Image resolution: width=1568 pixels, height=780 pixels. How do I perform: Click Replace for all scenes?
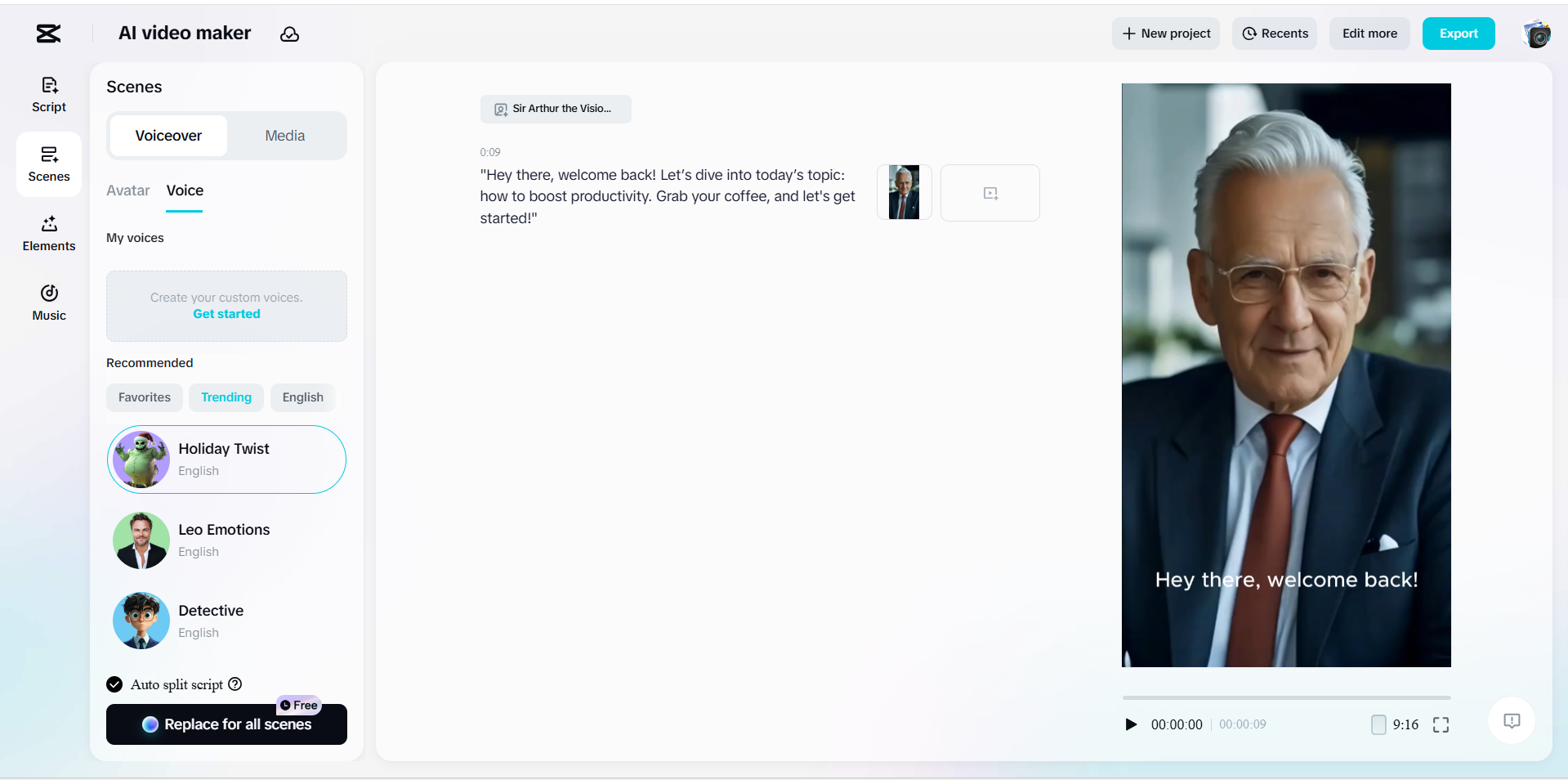coord(226,724)
